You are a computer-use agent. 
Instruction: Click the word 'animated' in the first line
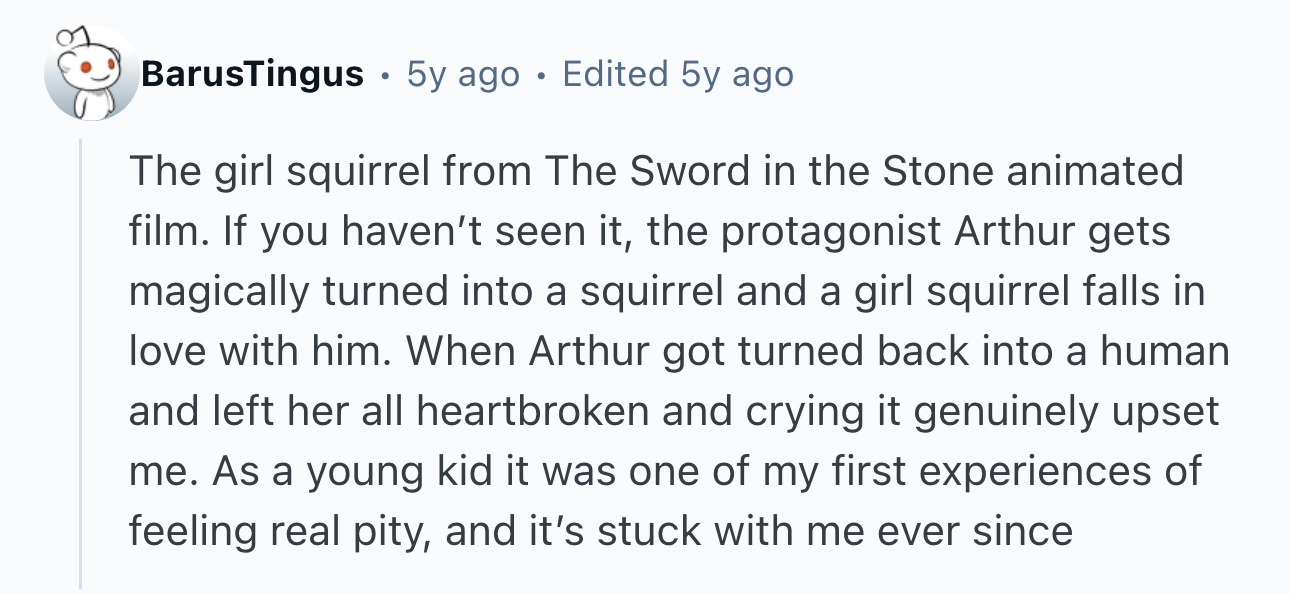coord(1094,172)
